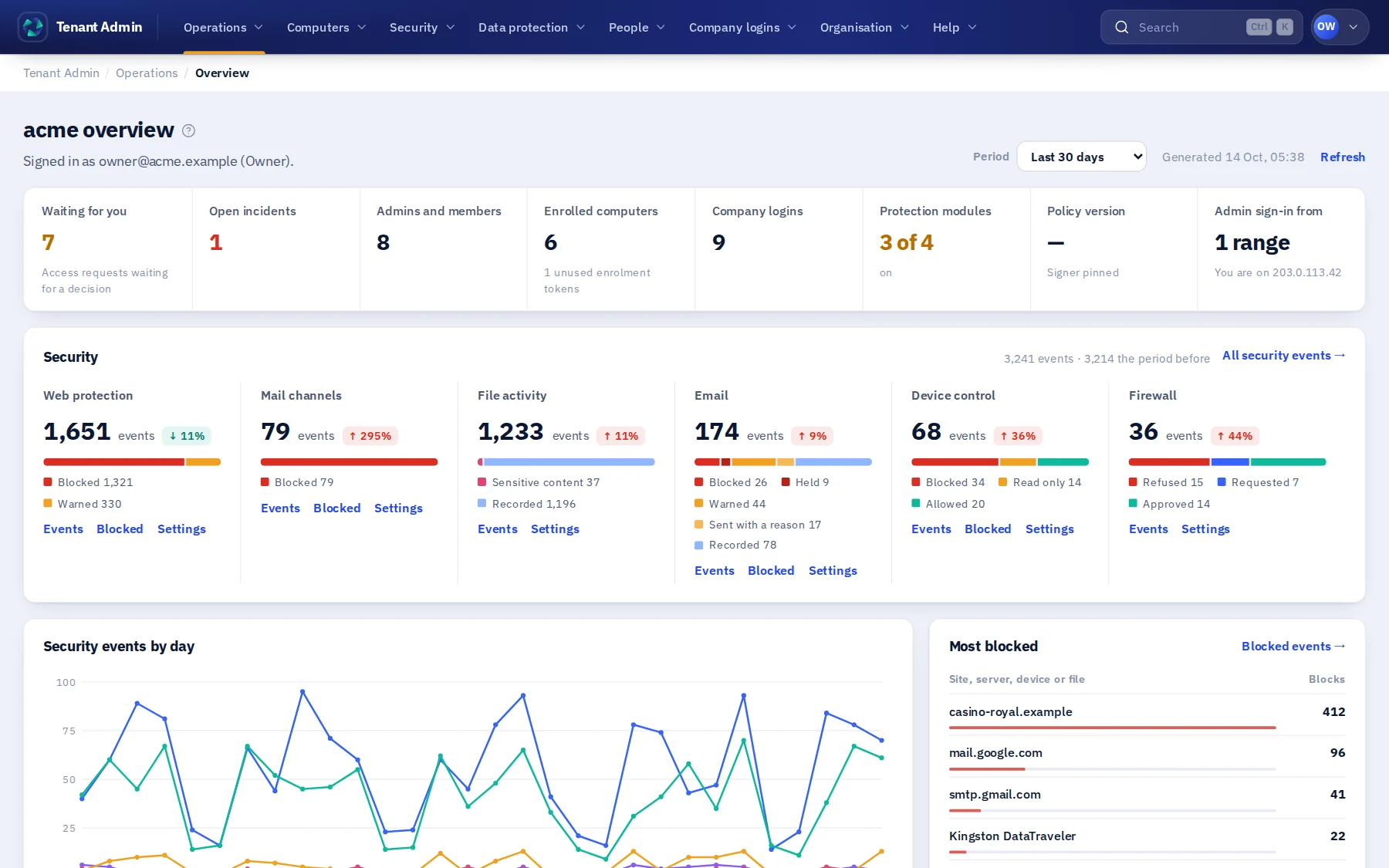Open Firewall Settings link
1389x868 pixels.
tap(1205, 529)
